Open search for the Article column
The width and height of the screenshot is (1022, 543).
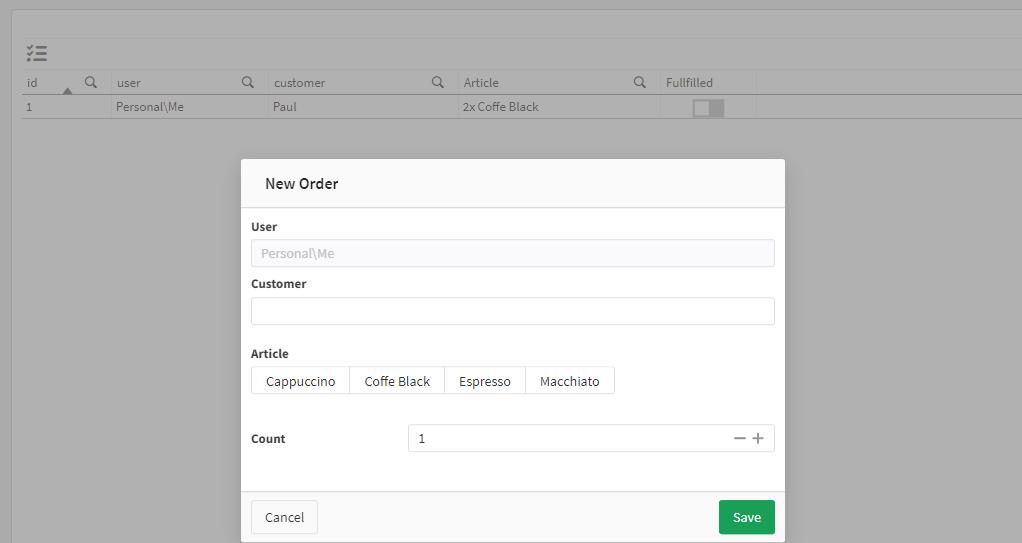pos(639,82)
